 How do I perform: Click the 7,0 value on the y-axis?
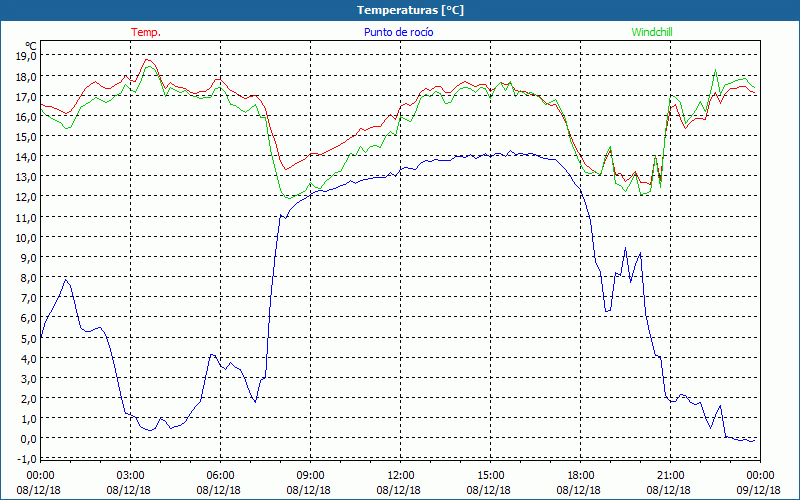pyautogui.click(x=29, y=297)
